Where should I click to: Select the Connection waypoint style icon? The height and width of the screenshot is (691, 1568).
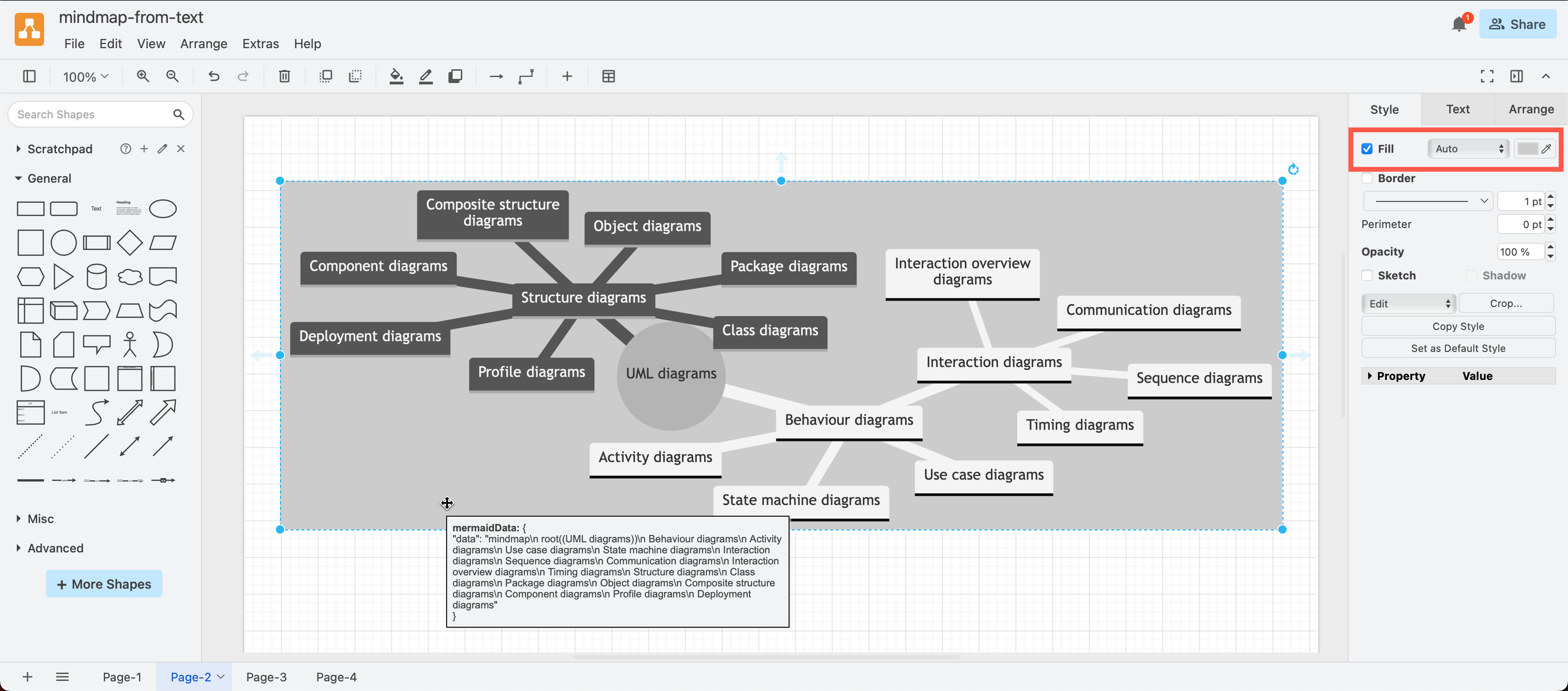[x=526, y=76]
